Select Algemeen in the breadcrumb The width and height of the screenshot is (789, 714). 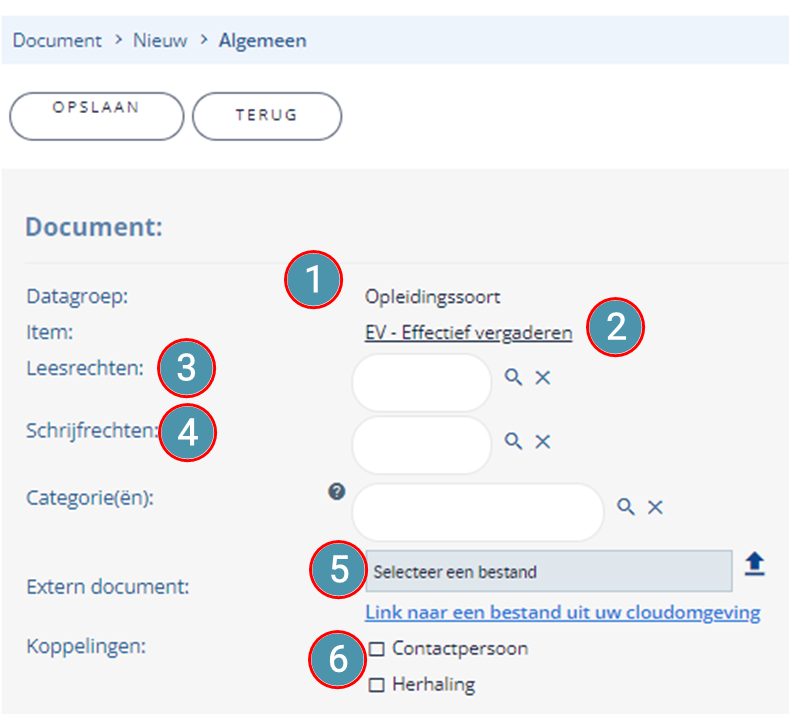[263, 40]
